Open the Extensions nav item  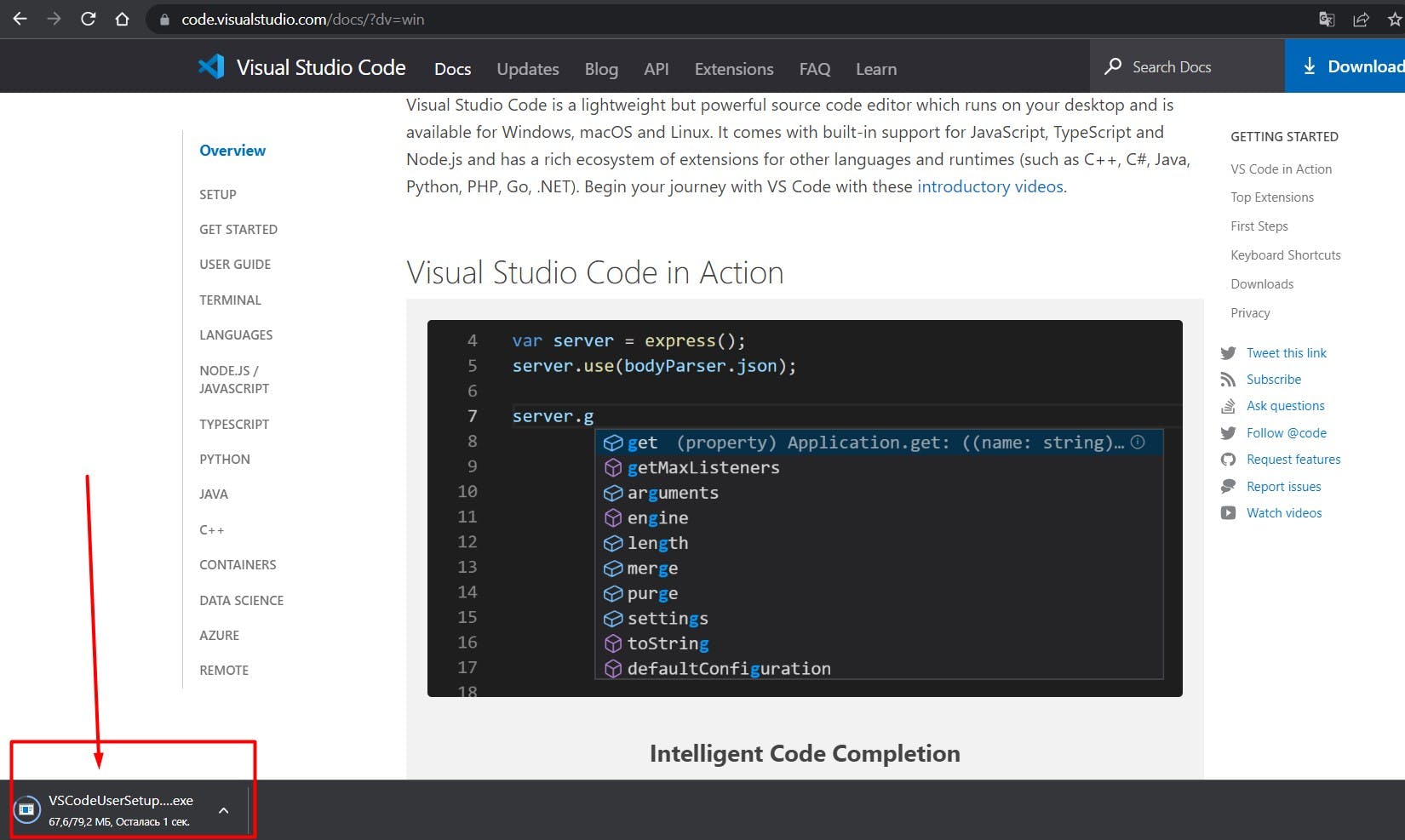click(x=734, y=69)
